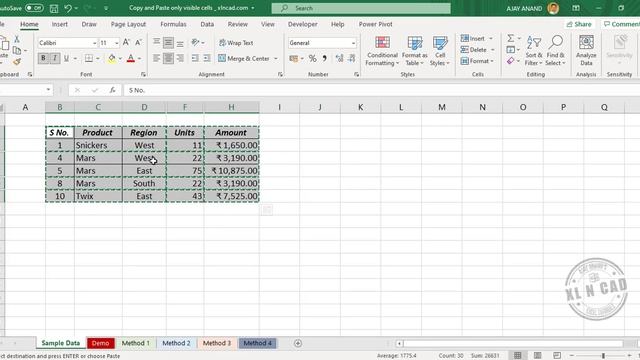Open the Power Pivot ribbon tab
The height and width of the screenshot is (360, 640).
(376, 24)
